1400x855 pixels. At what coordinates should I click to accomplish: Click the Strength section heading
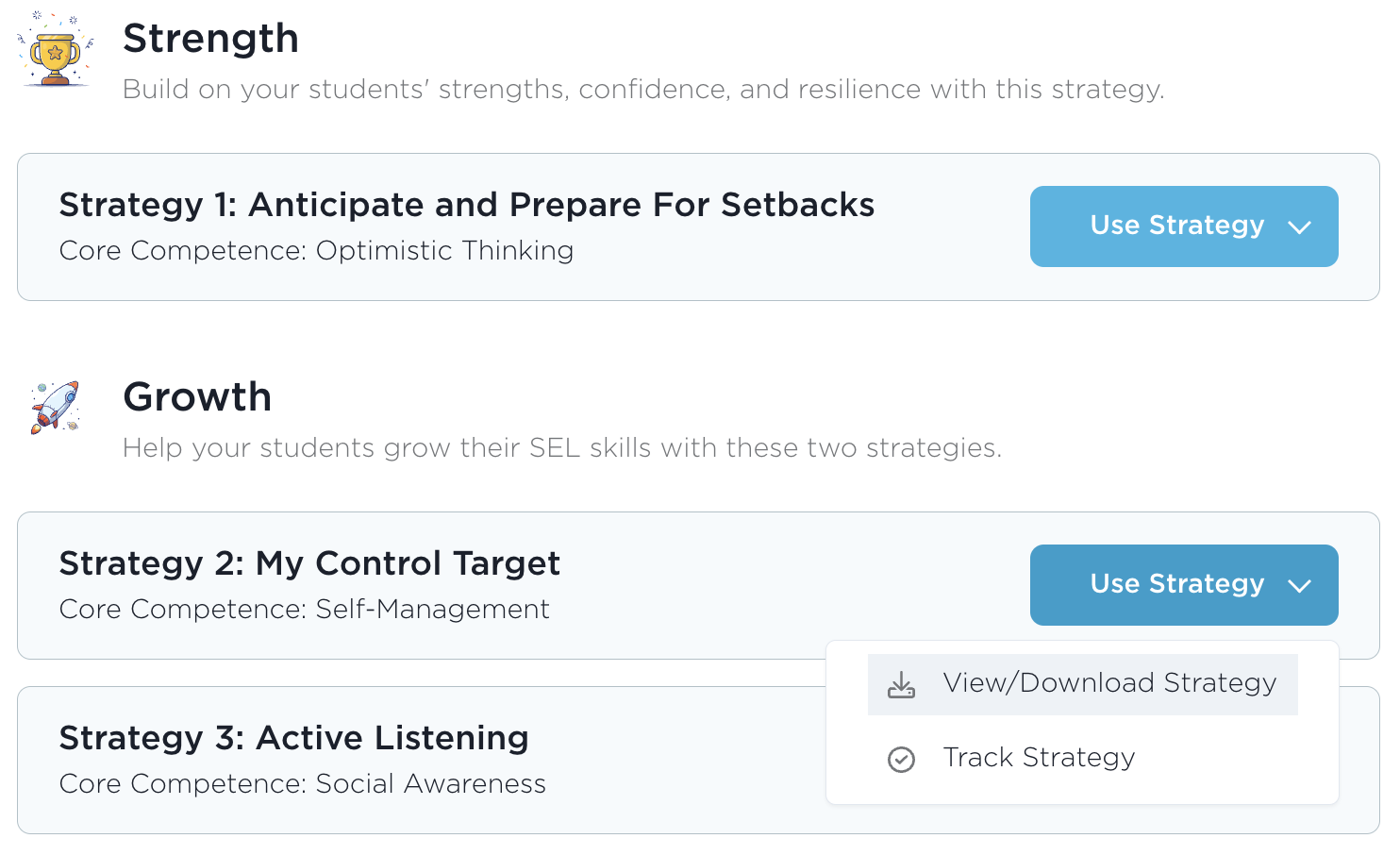210,39
